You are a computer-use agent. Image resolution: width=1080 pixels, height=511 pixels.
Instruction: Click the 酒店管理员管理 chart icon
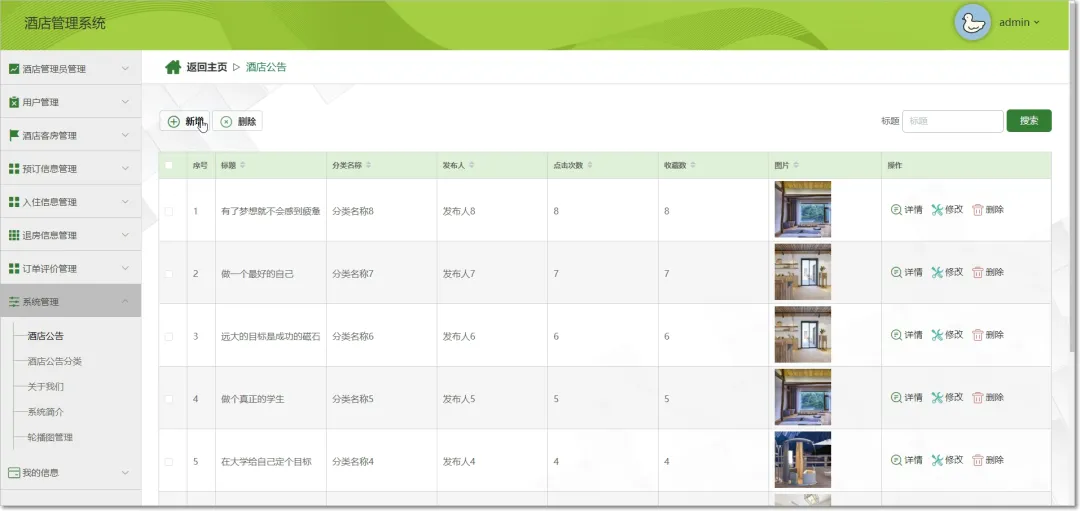pyautogui.click(x=14, y=69)
